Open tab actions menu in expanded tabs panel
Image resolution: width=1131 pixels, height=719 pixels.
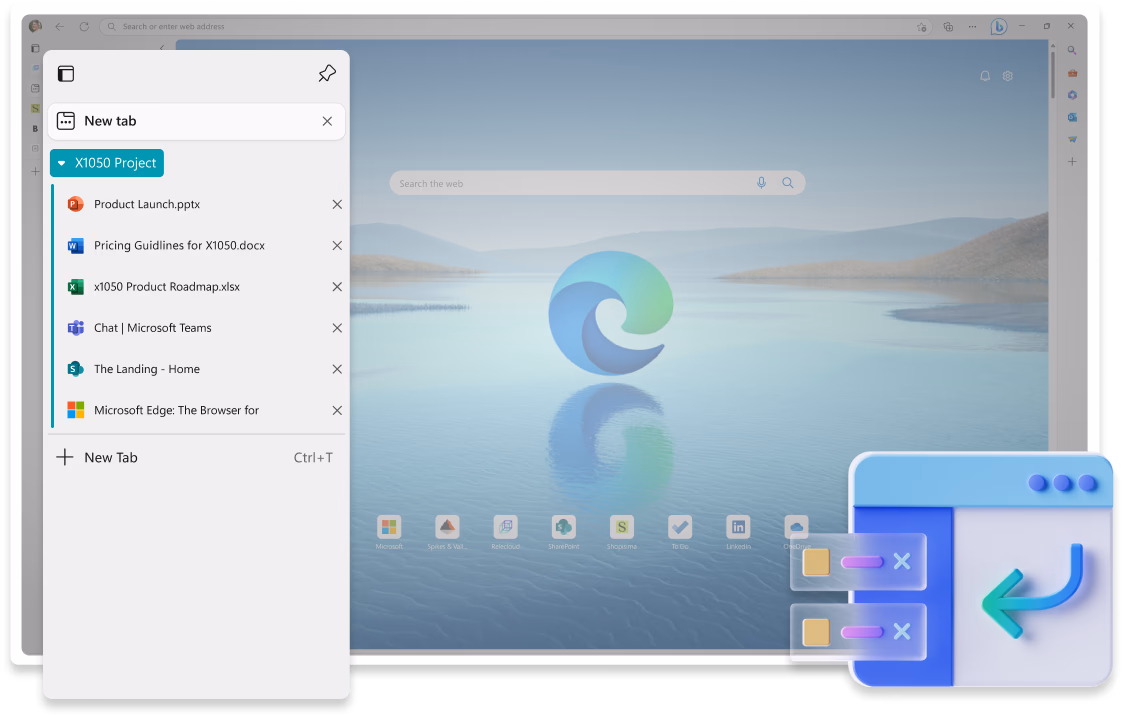click(66, 74)
